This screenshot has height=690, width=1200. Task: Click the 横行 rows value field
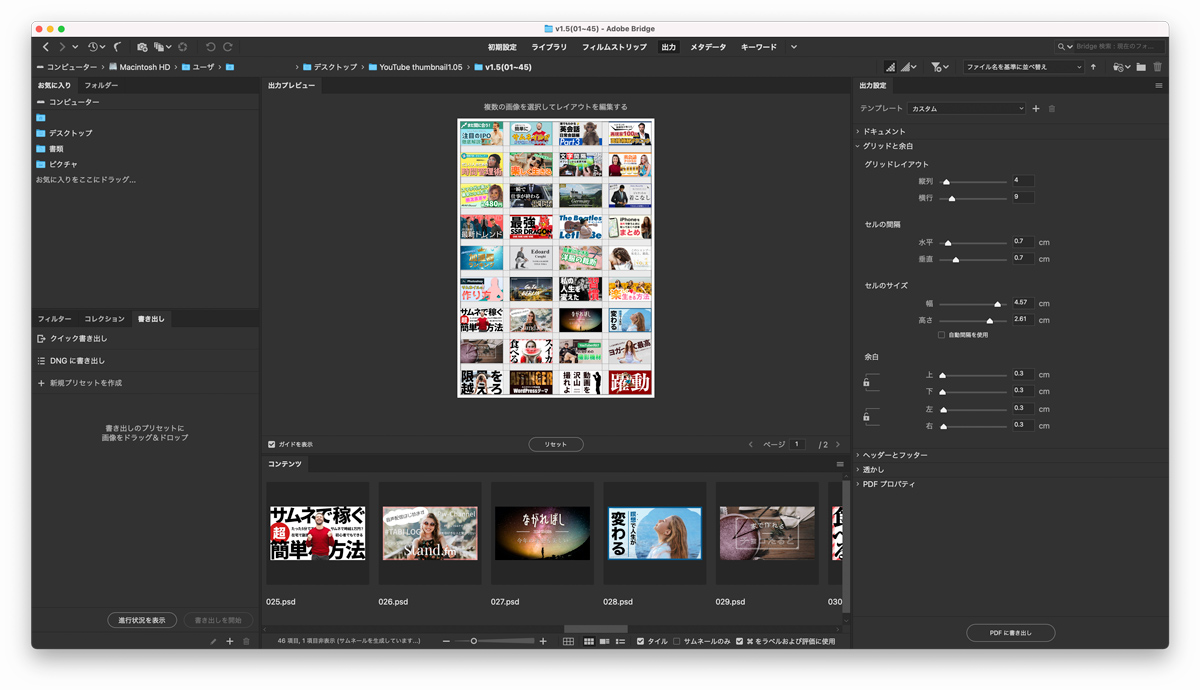pos(1023,198)
